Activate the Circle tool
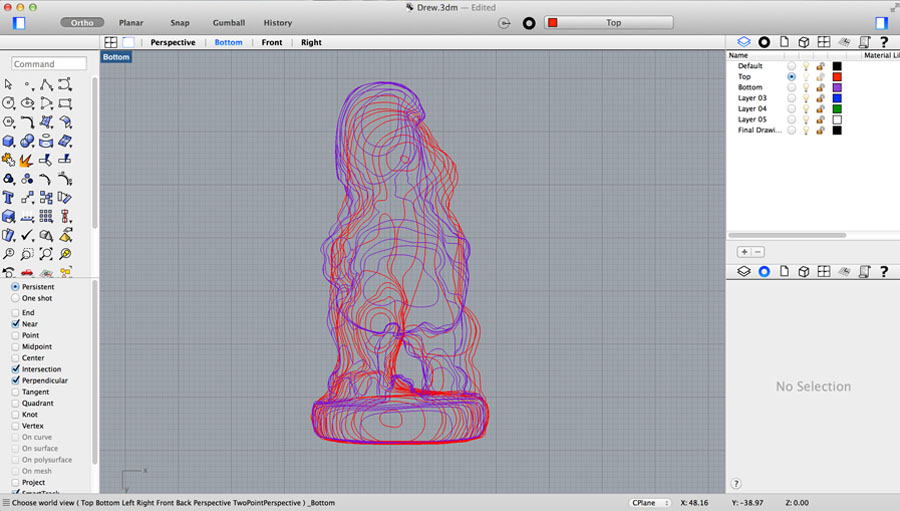 coord(8,103)
